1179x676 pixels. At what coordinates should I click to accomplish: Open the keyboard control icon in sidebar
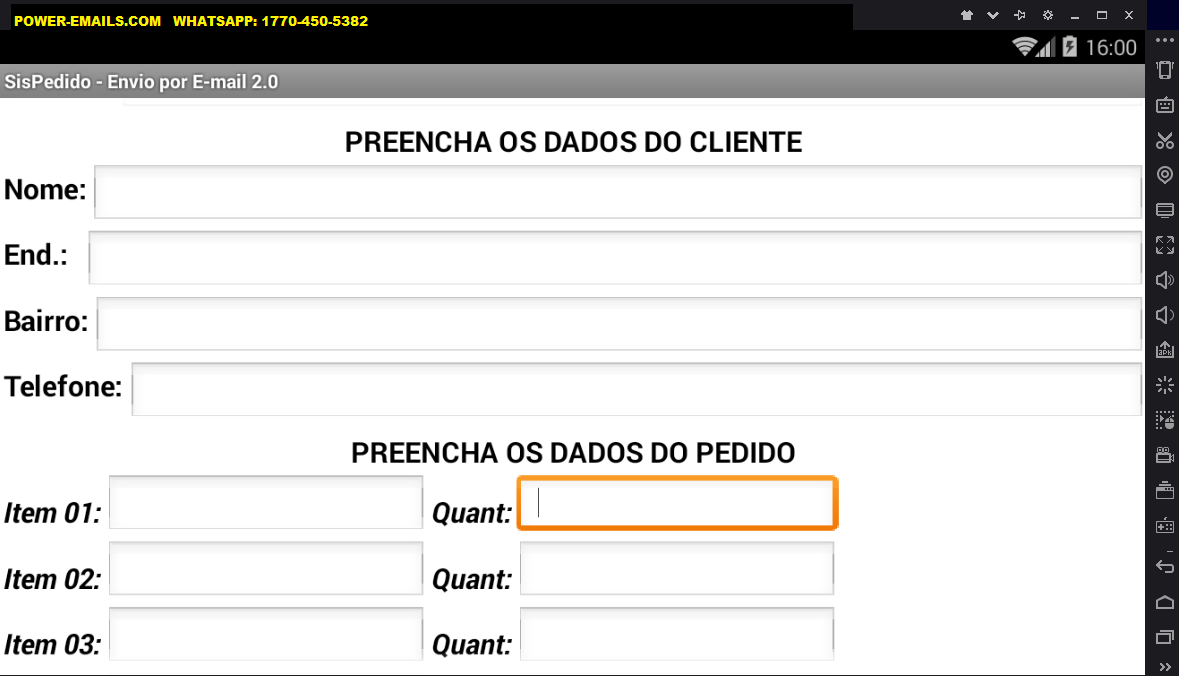click(1165, 105)
